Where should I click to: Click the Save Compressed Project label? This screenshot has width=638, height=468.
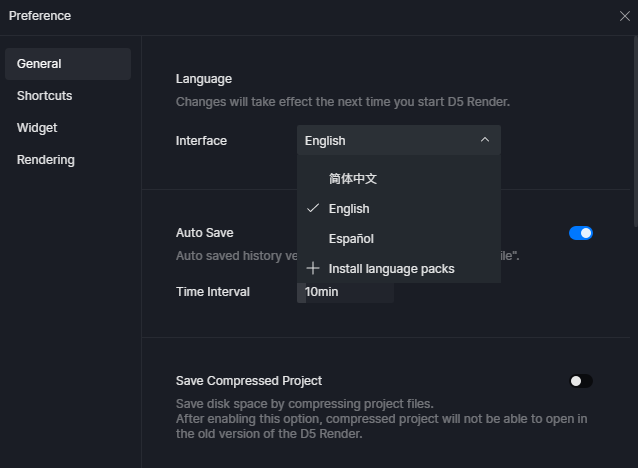coord(249,381)
